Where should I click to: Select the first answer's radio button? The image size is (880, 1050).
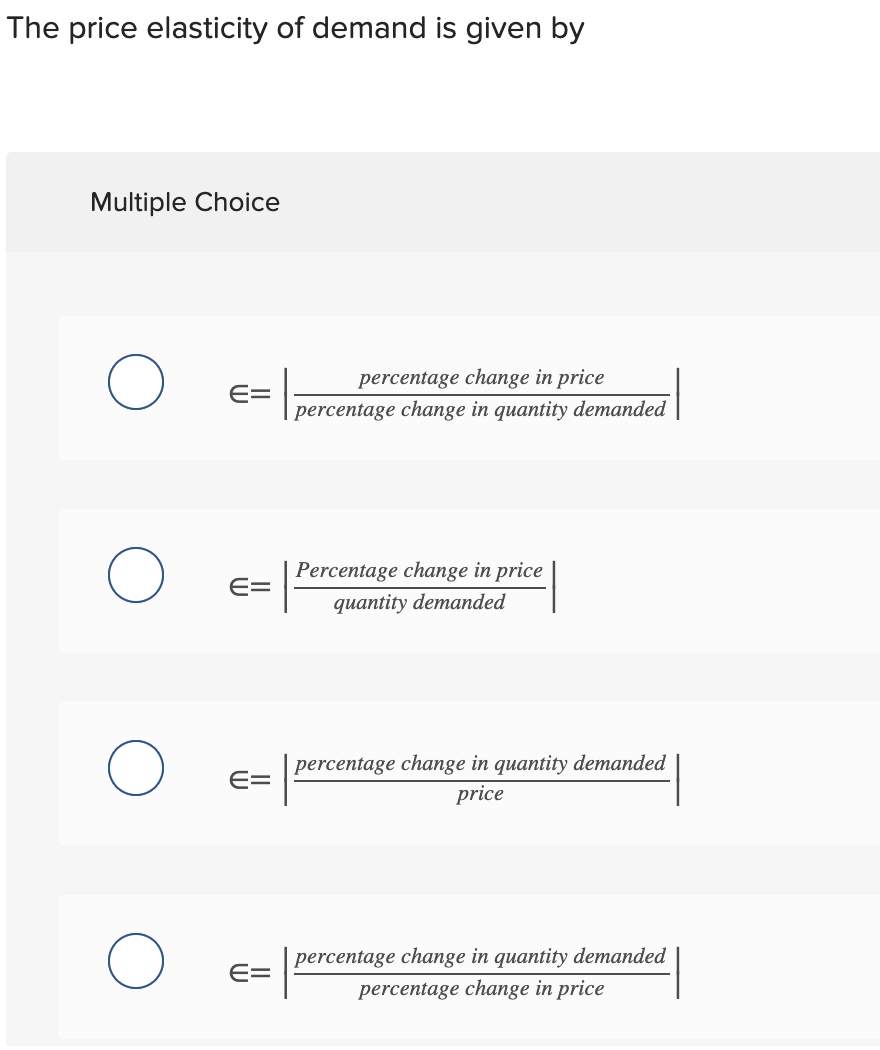[135, 381]
